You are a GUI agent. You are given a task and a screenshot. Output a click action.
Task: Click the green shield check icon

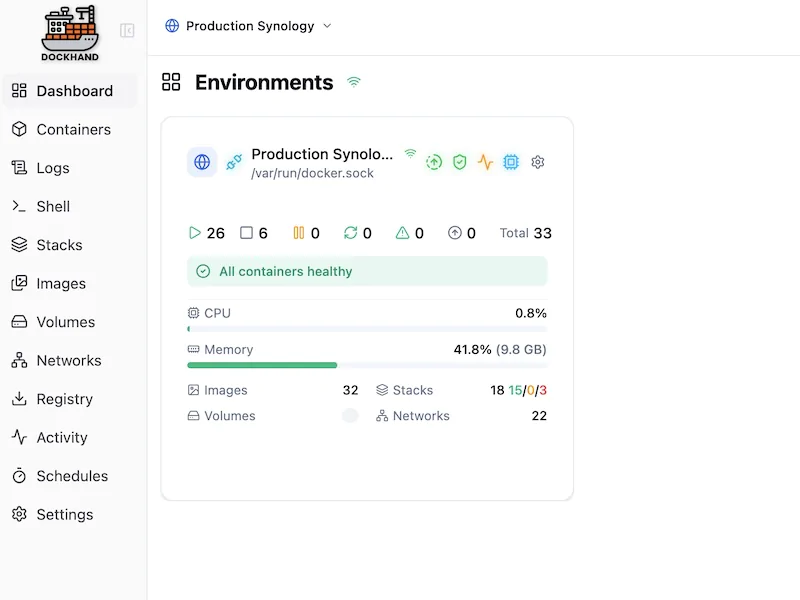460,162
